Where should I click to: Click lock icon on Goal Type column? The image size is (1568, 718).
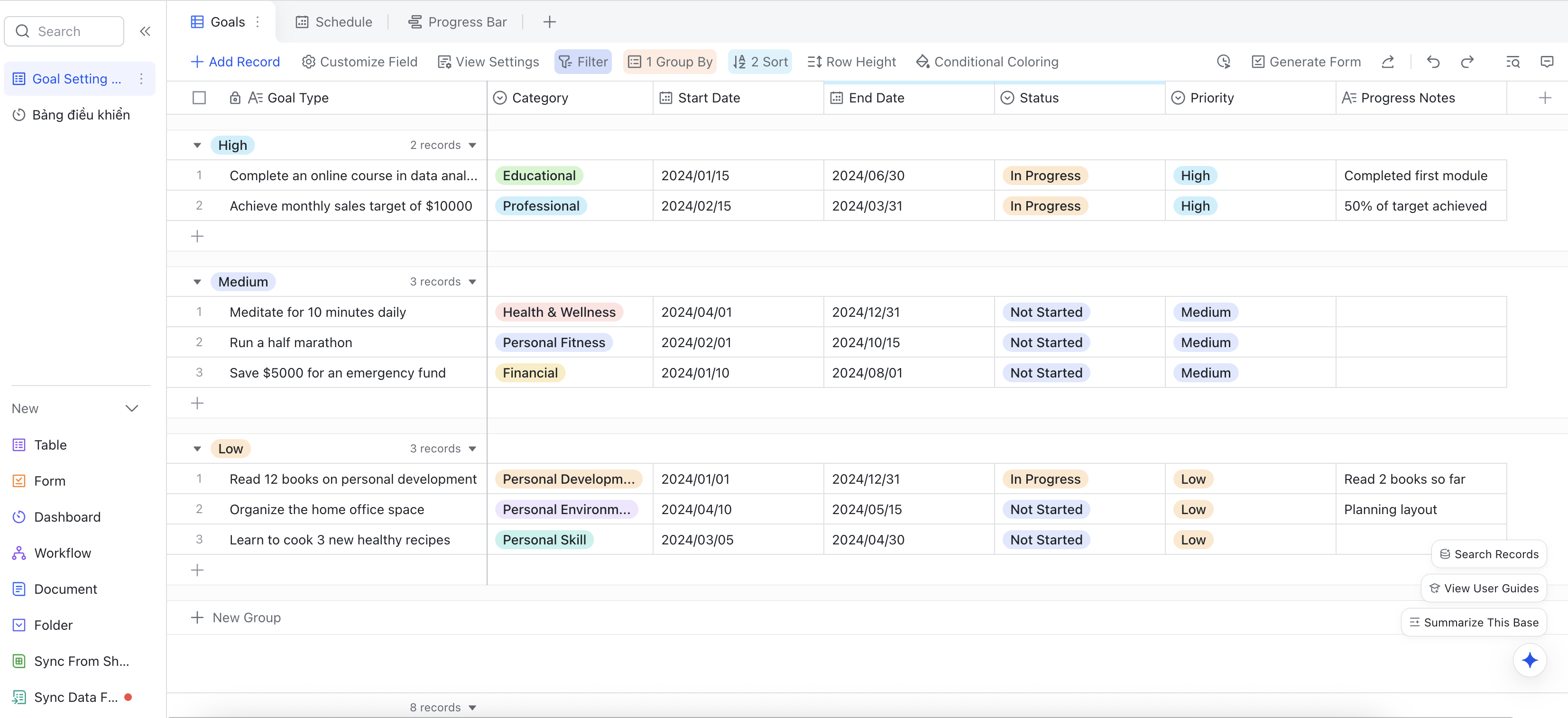click(235, 98)
